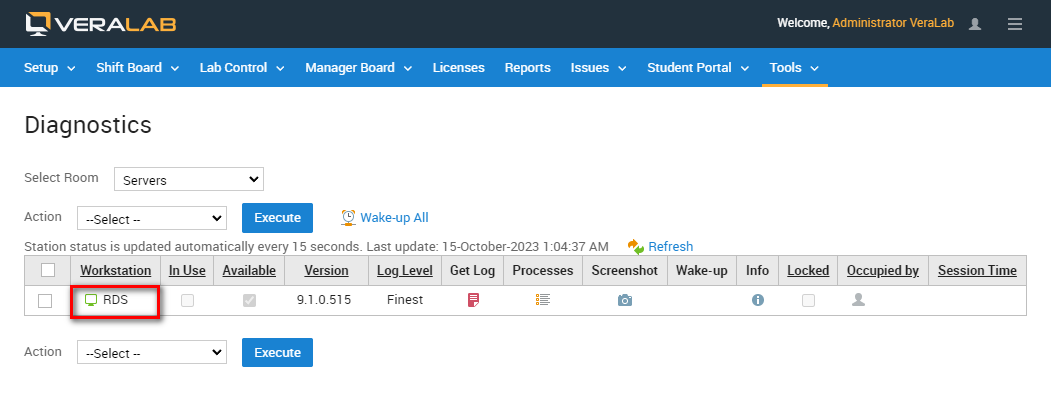1051x416 pixels.
Task: Expand the Lab Control menu
Action: pos(242,68)
